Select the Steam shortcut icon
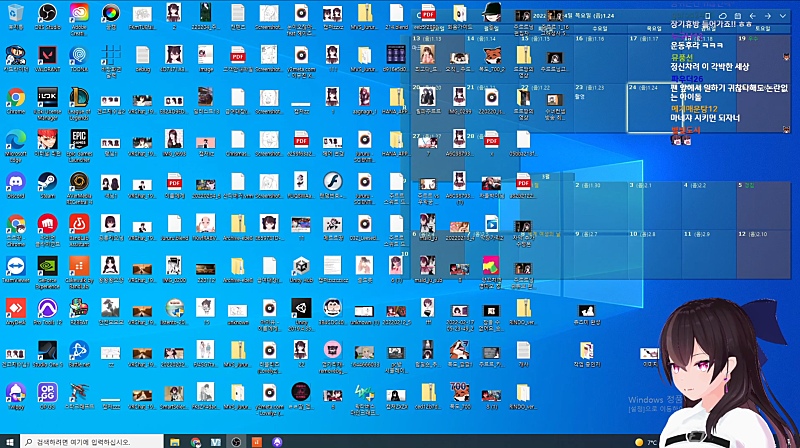The image size is (800, 448). [x=47, y=185]
